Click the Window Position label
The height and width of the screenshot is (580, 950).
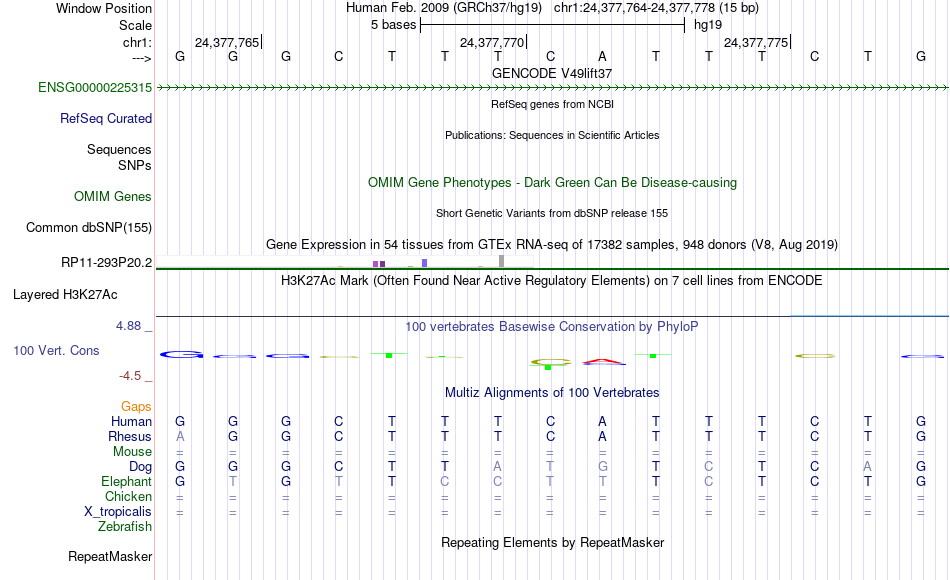[x=104, y=8]
